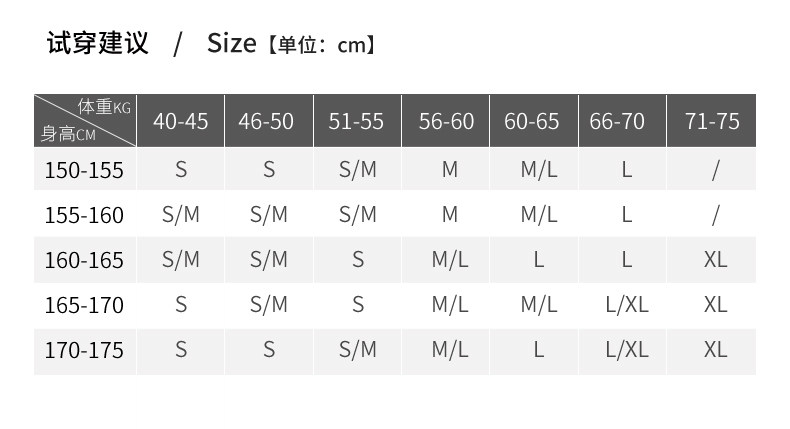Click the 155-160 height row label

(x=84, y=215)
